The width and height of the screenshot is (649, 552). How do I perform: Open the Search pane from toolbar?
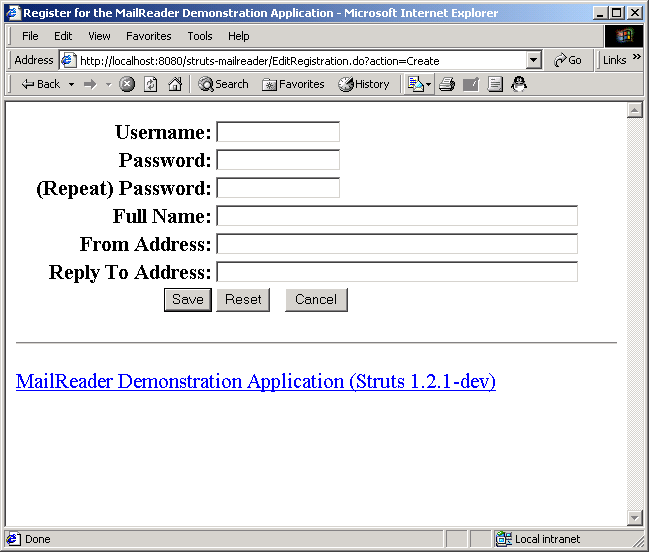pos(223,84)
